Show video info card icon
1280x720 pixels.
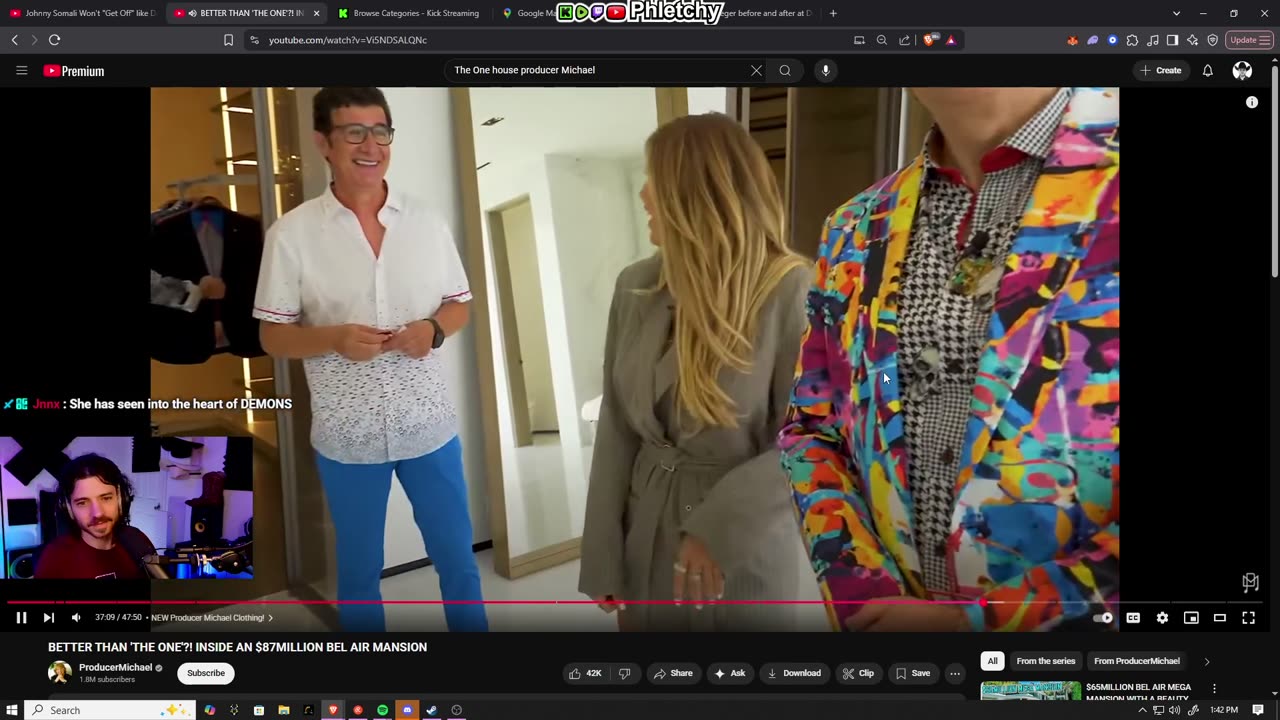pos(1252,102)
